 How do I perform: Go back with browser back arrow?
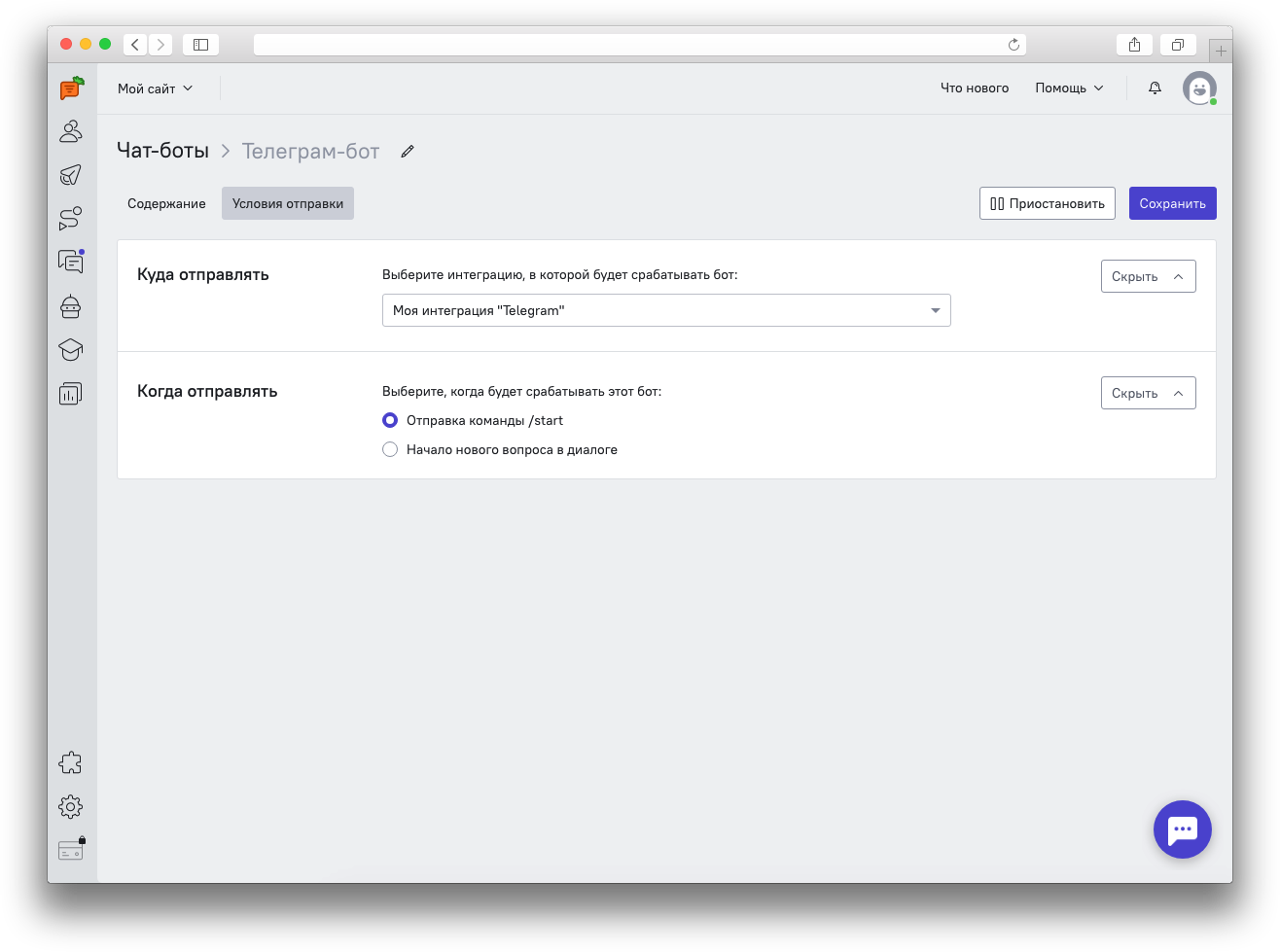point(135,45)
